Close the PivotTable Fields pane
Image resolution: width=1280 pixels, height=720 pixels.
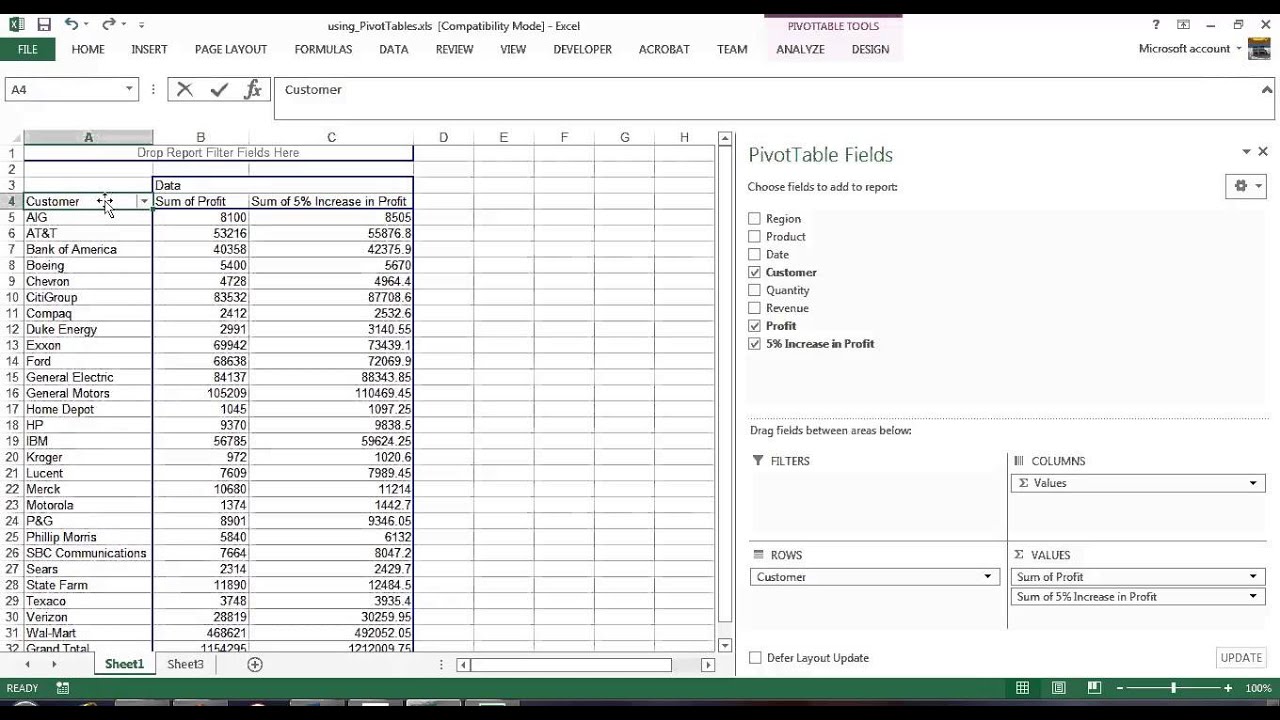click(1263, 152)
